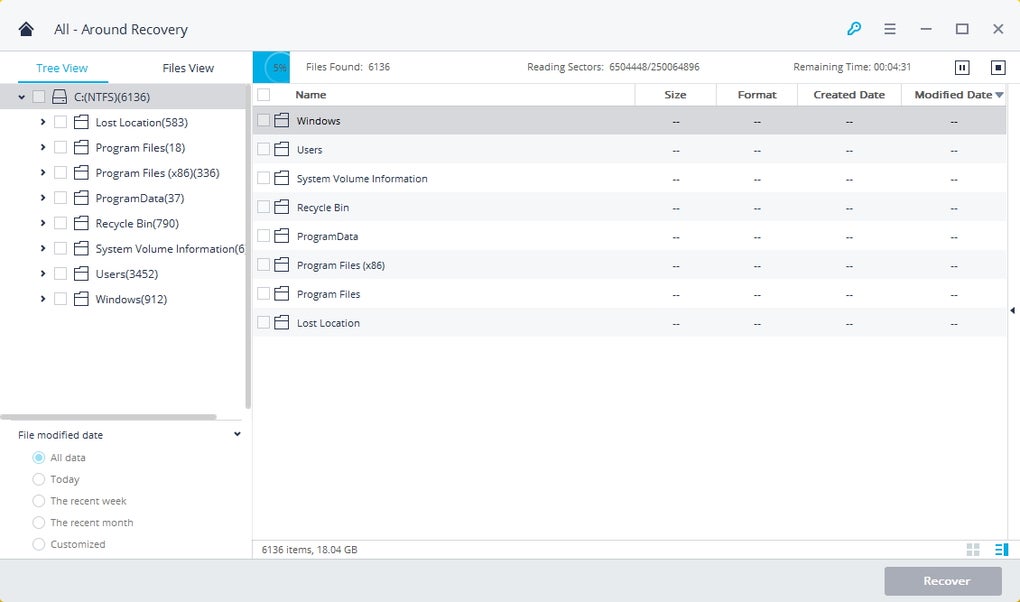Activate the list view icon
Viewport: 1020px width, 602px height.
point(1000,549)
